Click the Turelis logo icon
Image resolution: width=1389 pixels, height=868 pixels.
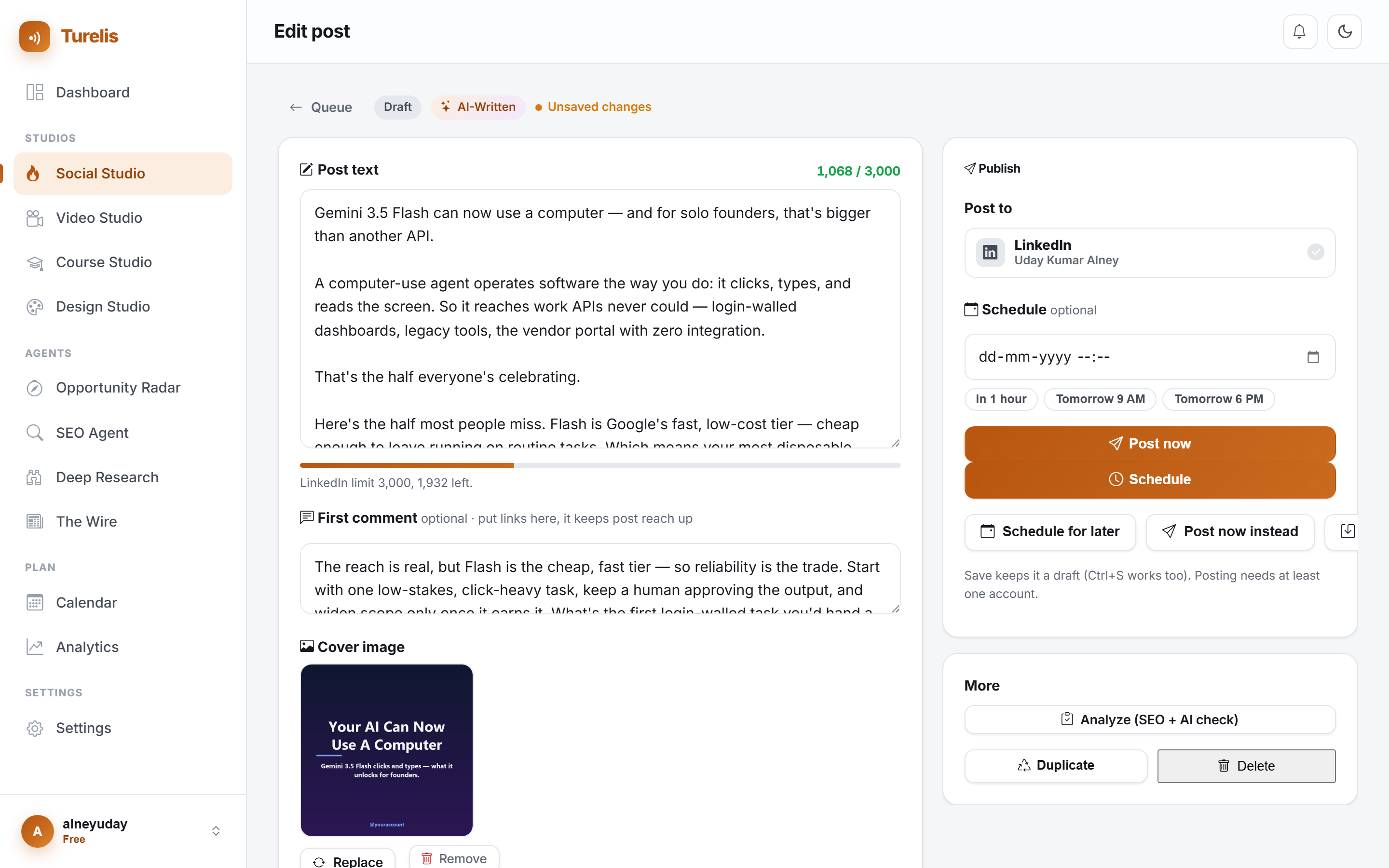(x=34, y=36)
